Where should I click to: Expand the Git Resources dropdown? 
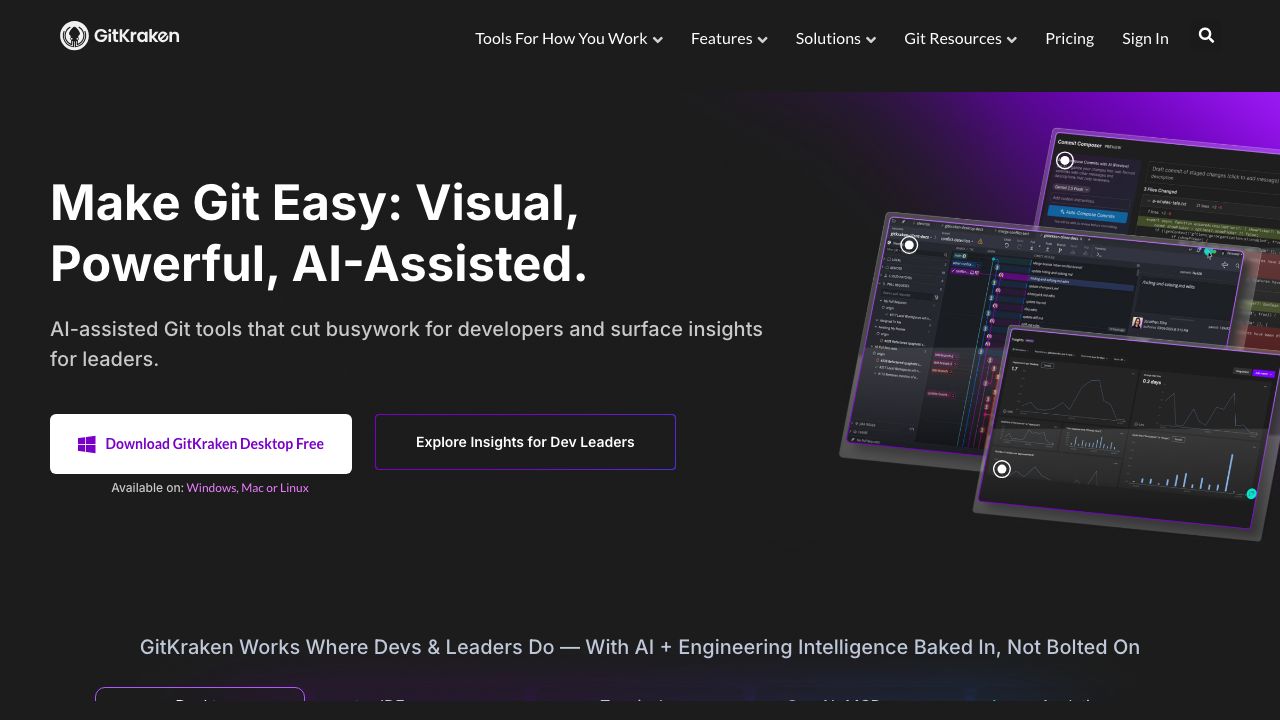click(x=960, y=38)
